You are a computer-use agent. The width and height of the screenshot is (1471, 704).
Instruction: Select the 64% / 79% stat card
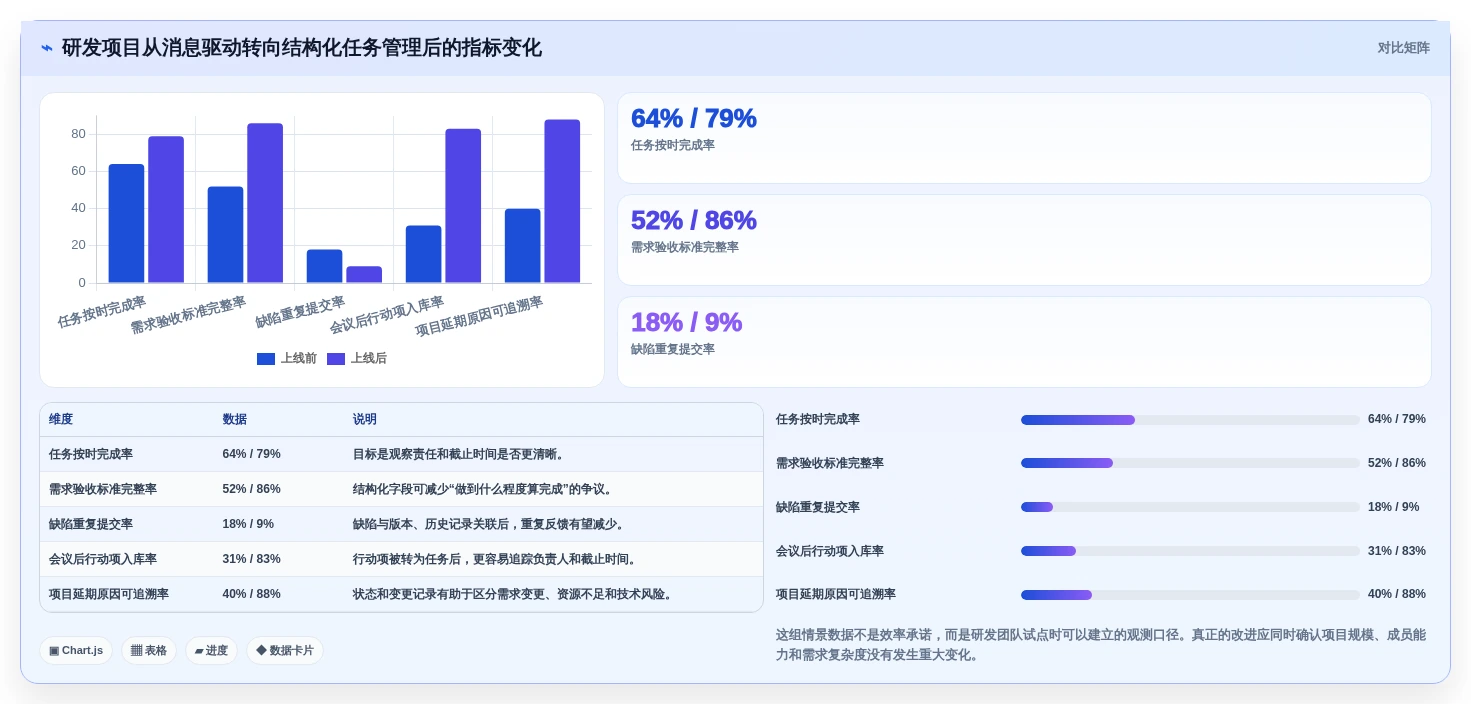click(1024, 138)
